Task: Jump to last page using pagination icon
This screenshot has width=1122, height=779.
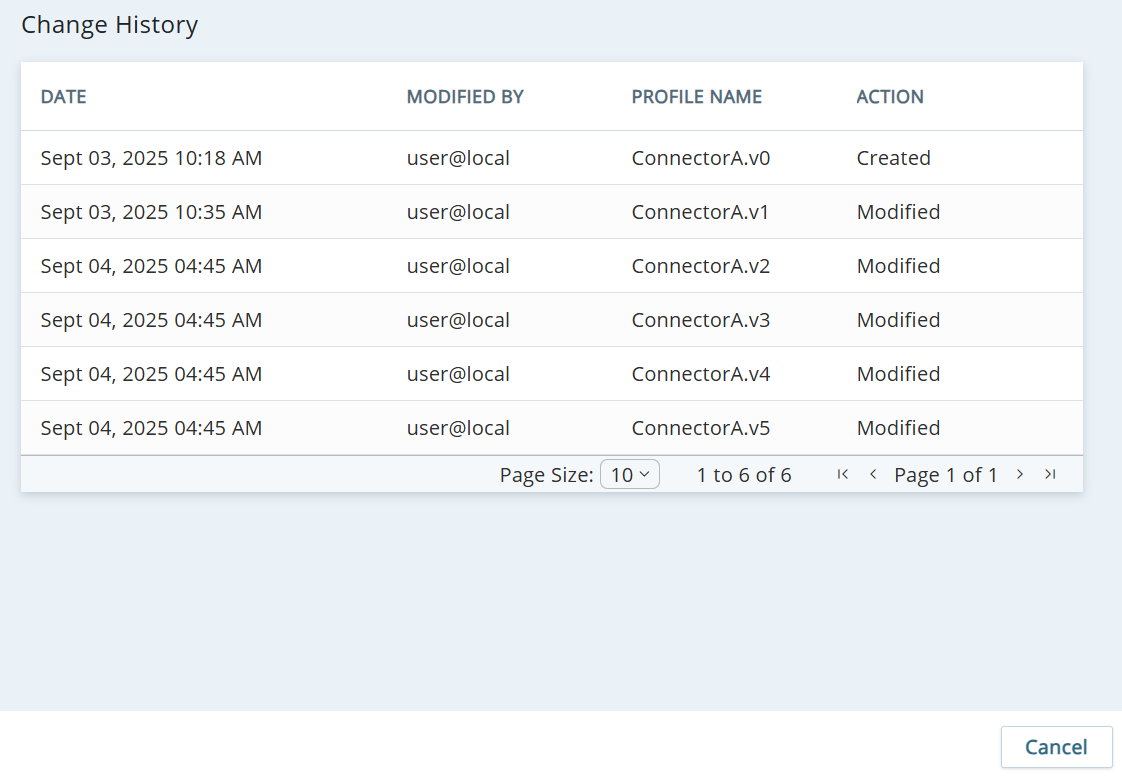Action: (x=1050, y=475)
